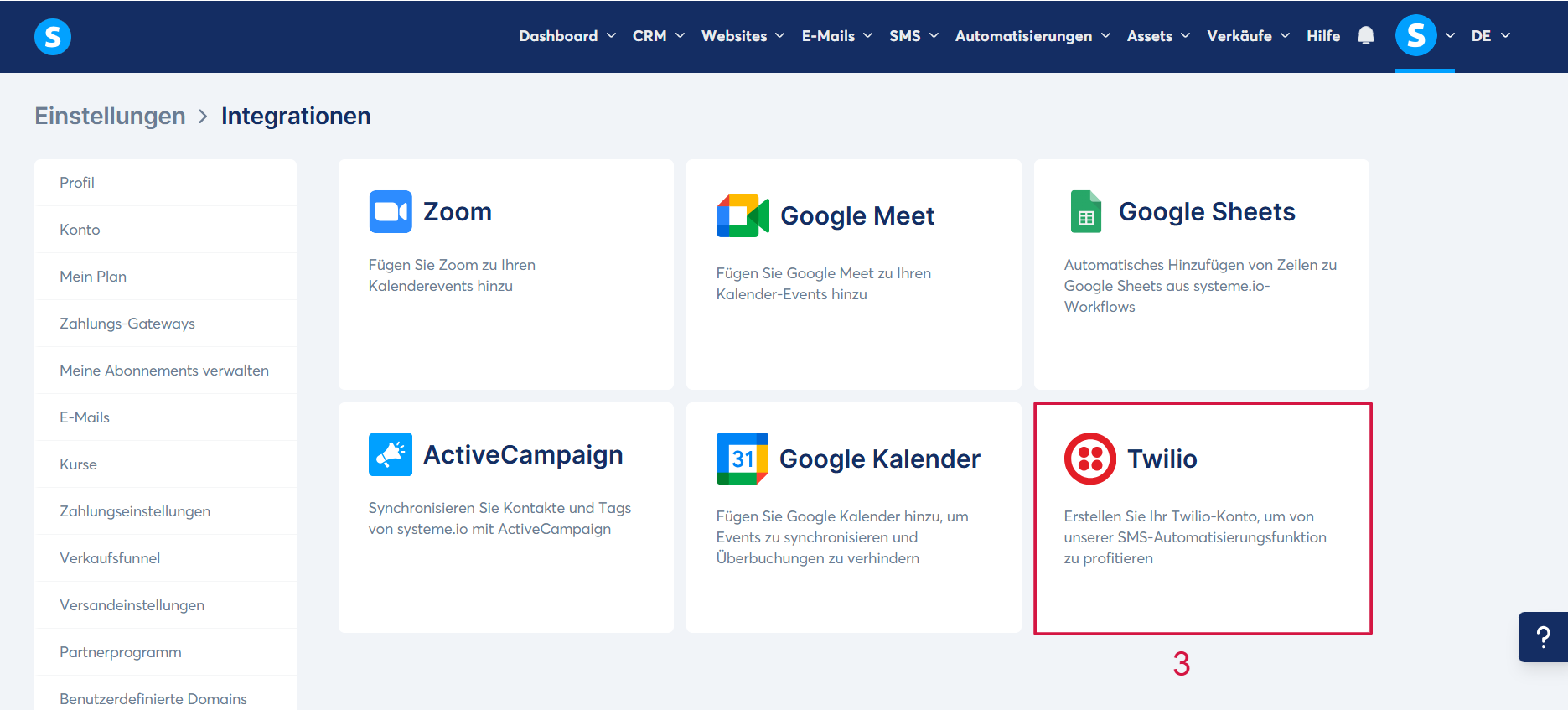Select Mein Plan in sidebar
Viewport: 1568px width, 710px height.
(166, 277)
